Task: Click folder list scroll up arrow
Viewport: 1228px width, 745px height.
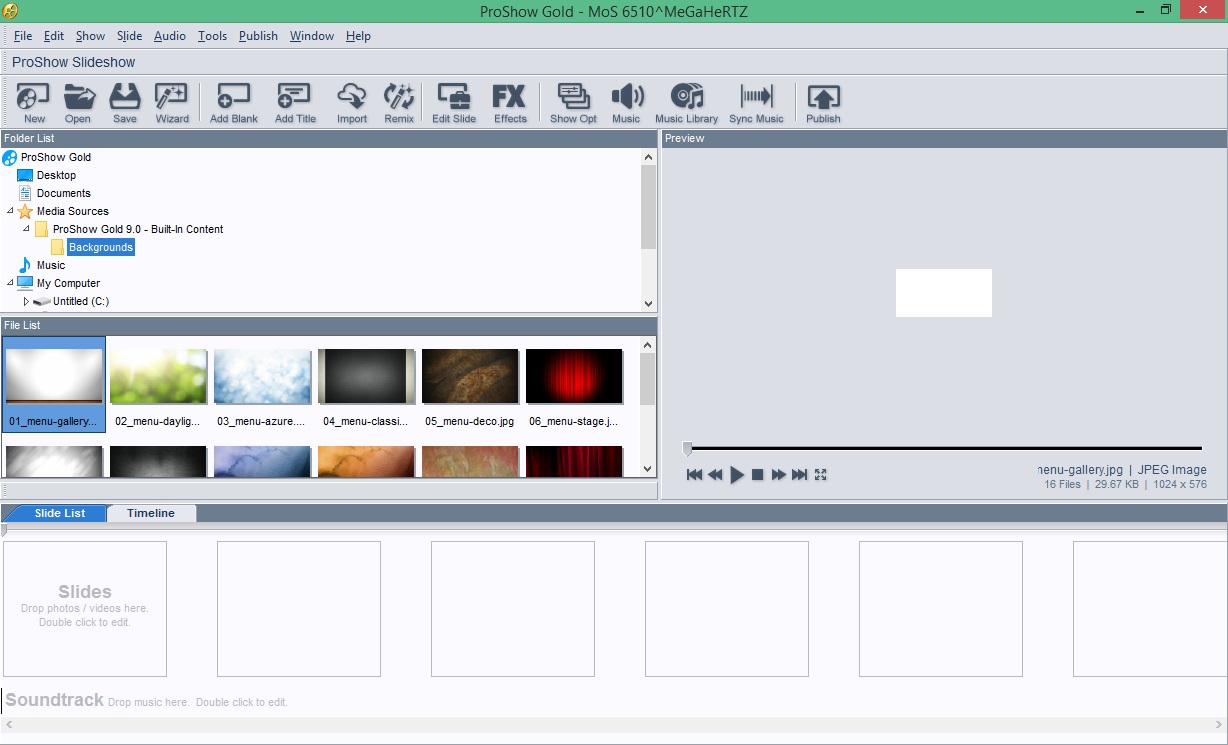Action: (648, 156)
